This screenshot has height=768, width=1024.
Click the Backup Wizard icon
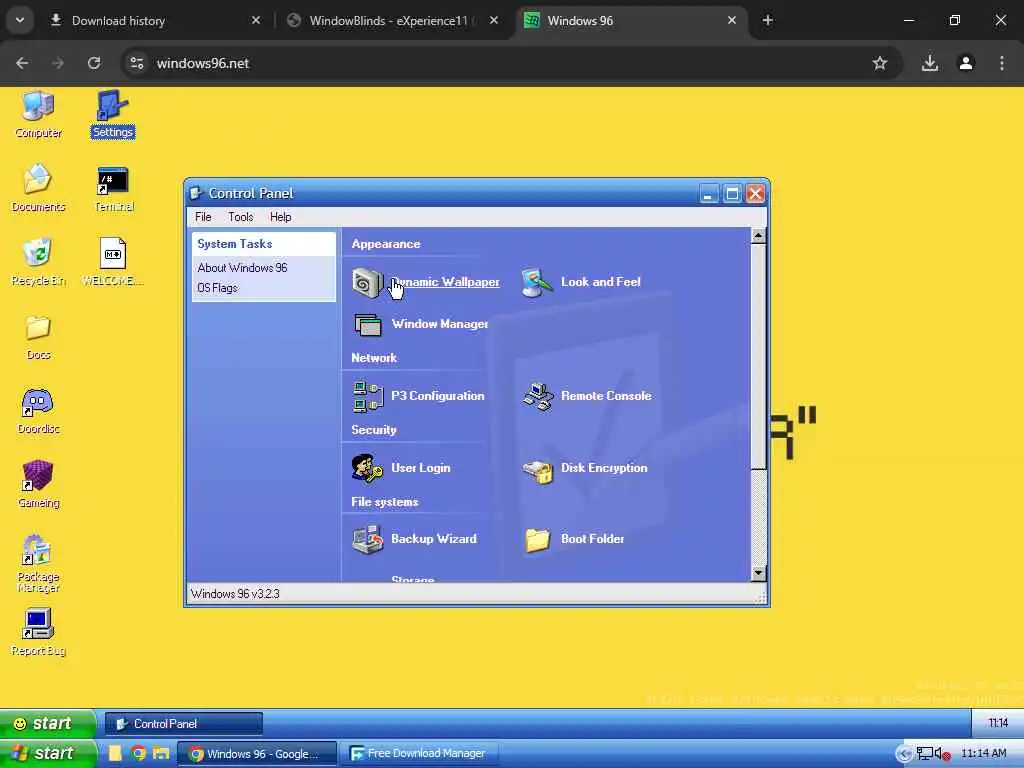pyautogui.click(x=368, y=539)
